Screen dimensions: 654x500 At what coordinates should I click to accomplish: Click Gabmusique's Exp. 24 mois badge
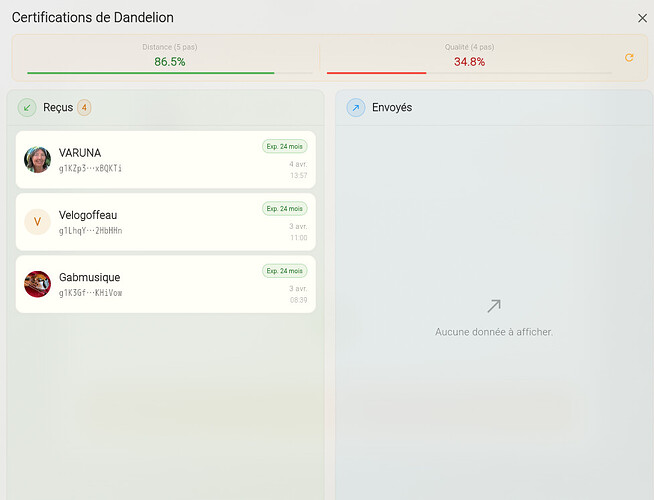pos(284,270)
